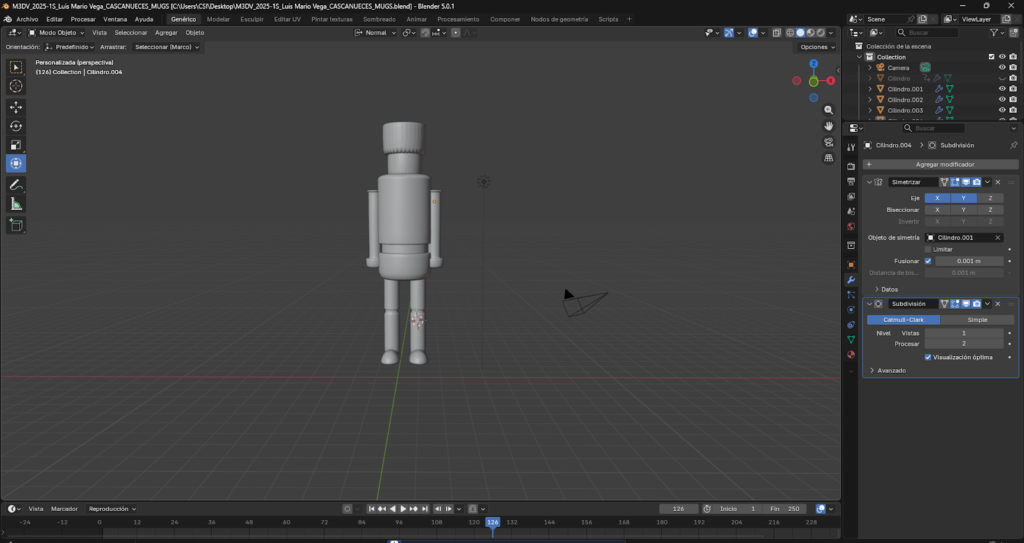
Task: Select the Move tool in the toolbar
Action: (x=16, y=107)
